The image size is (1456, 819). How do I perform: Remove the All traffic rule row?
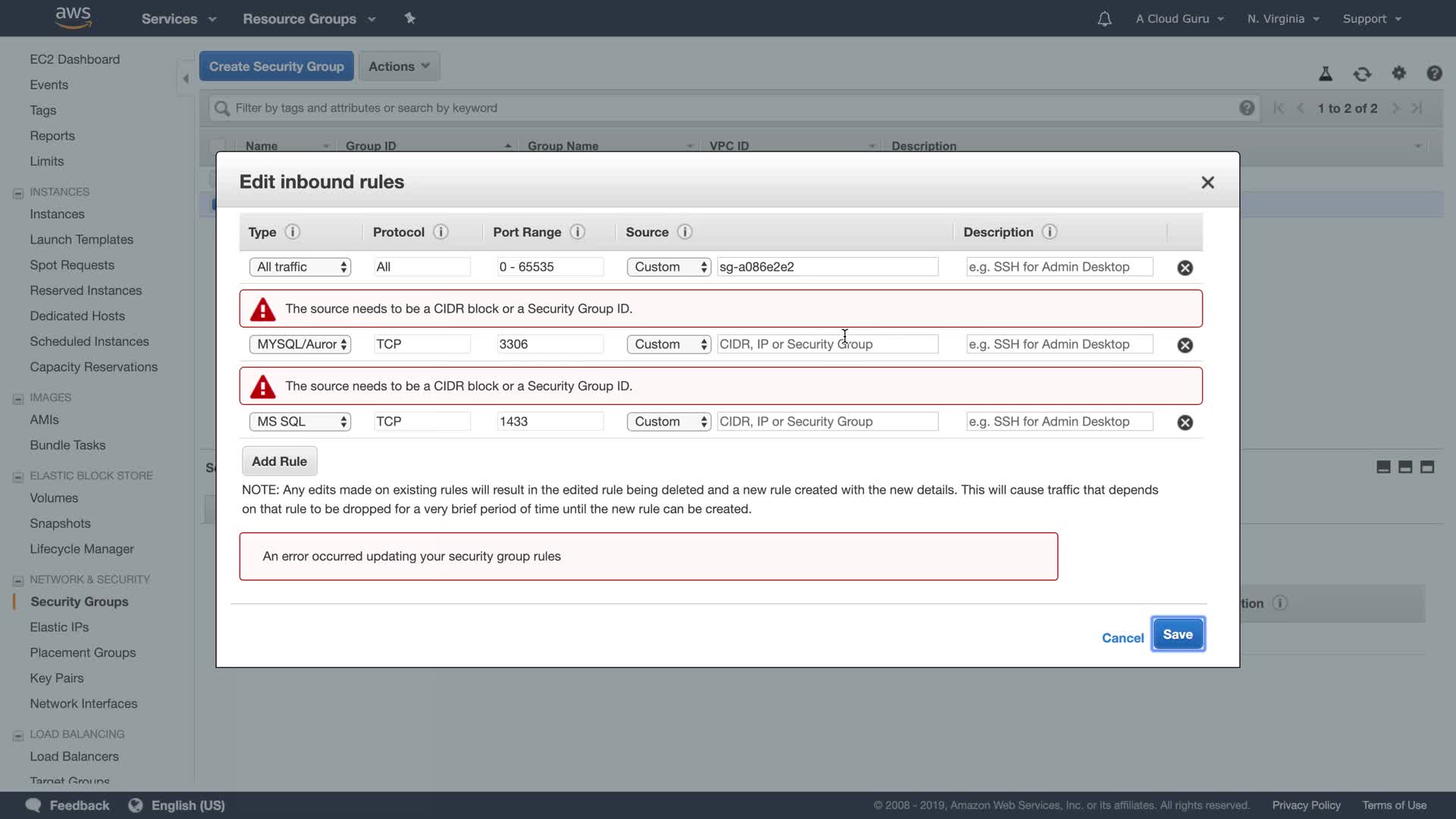(x=1185, y=268)
